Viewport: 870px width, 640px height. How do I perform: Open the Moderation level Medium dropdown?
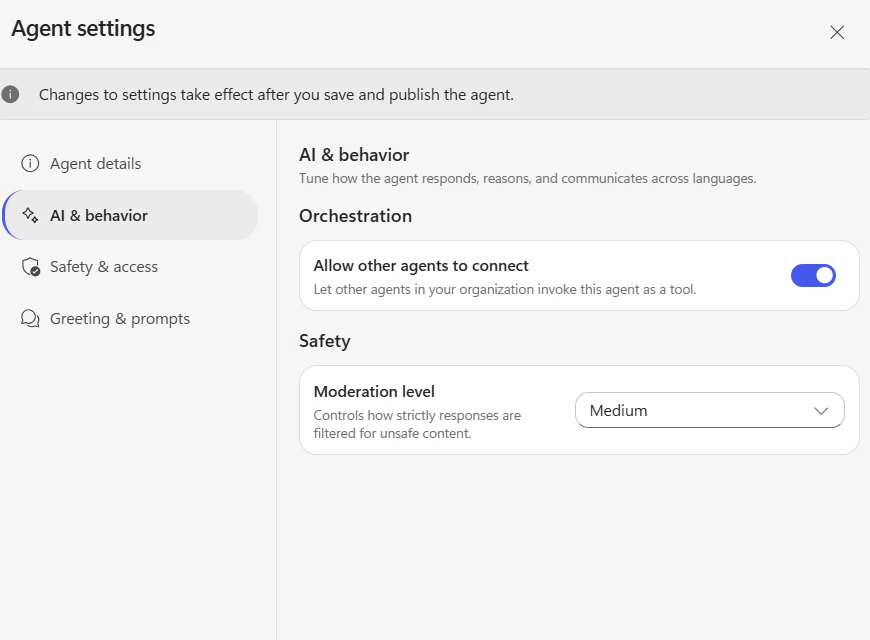pyautogui.click(x=710, y=410)
